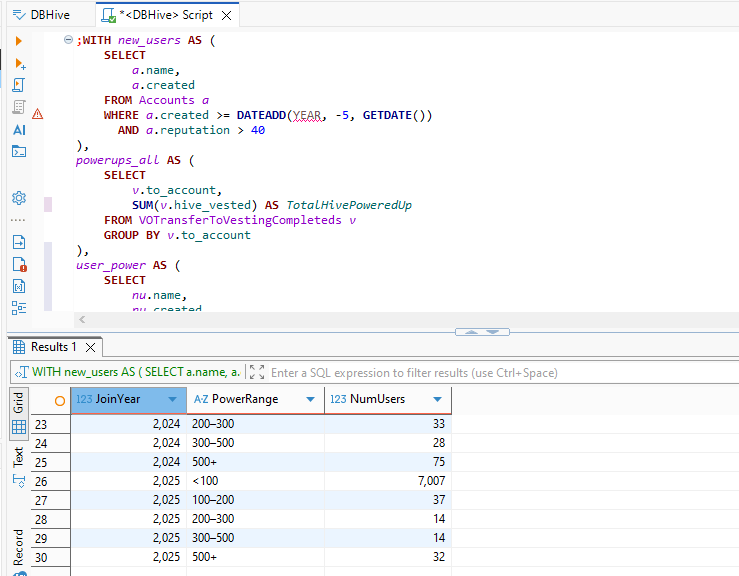The image size is (739, 576).
Task: Click the document with red error badge icon
Action: 19,264
